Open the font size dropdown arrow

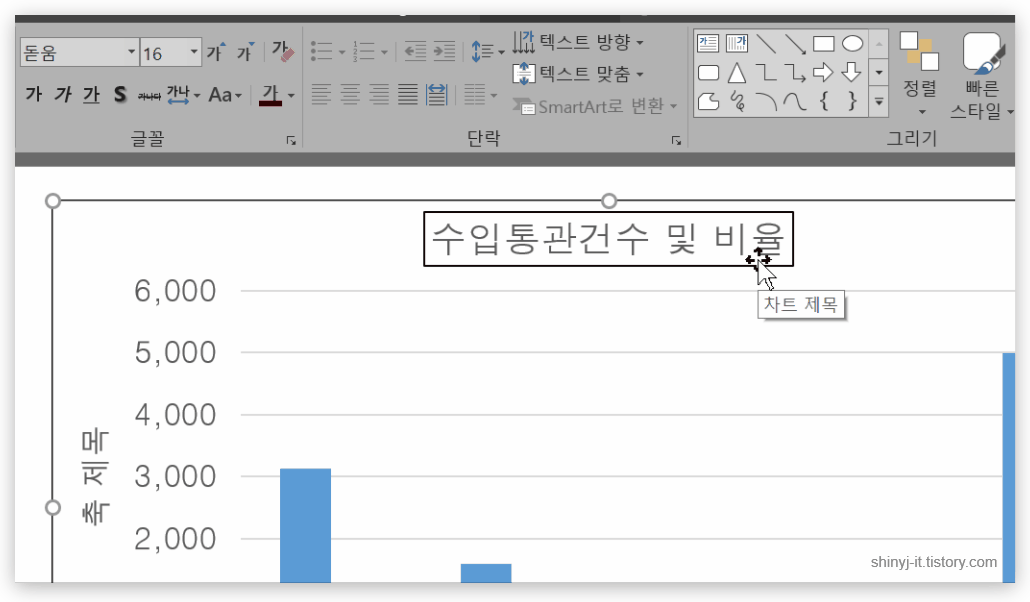pos(194,51)
